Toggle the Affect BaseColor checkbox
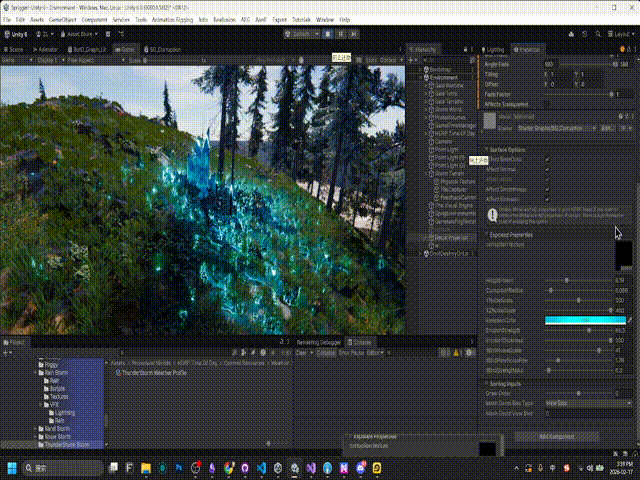 click(547, 159)
